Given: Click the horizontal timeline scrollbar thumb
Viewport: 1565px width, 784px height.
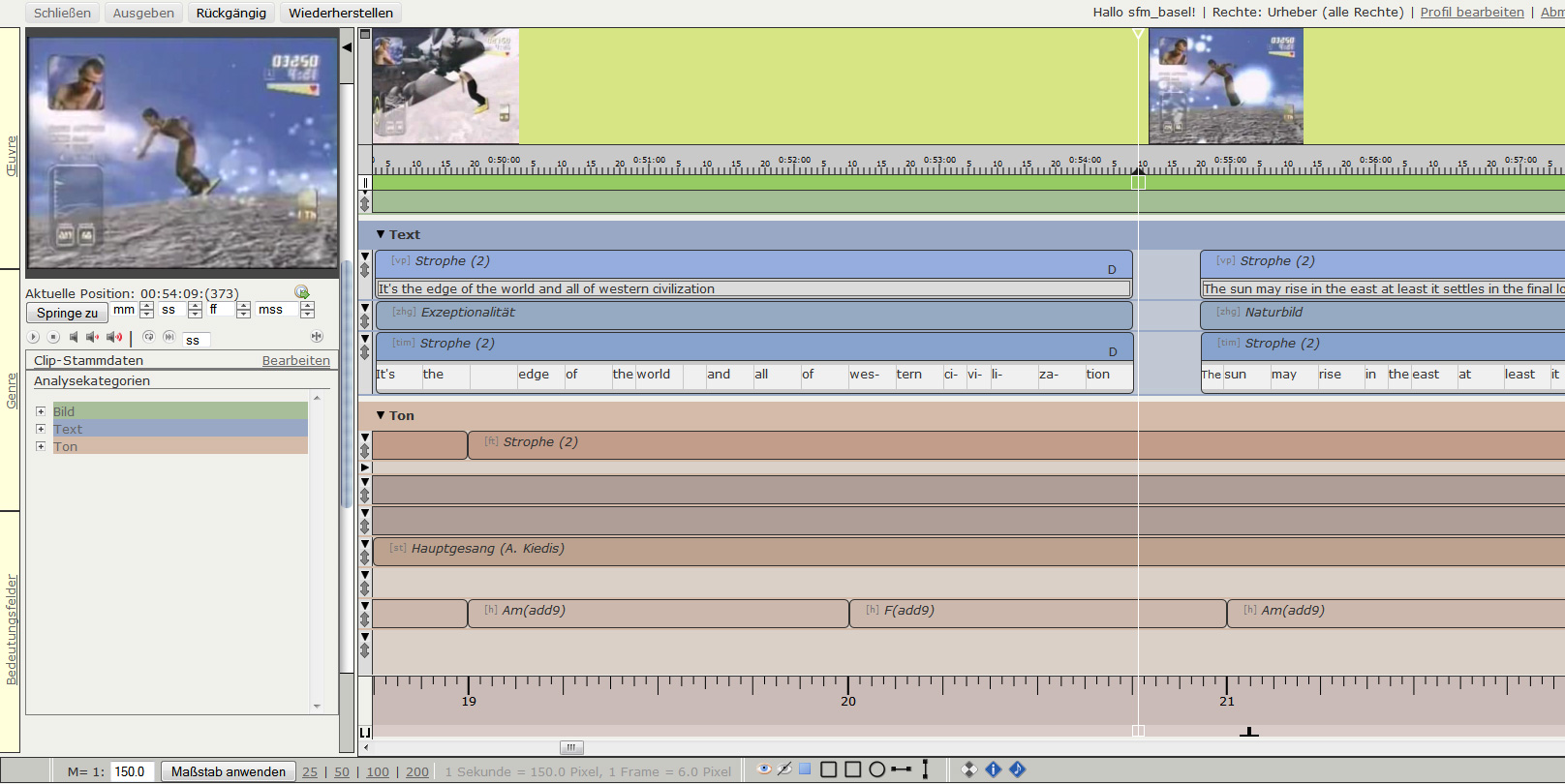Looking at the screenshot, I should pyautogui.click(x=571, y=747).
